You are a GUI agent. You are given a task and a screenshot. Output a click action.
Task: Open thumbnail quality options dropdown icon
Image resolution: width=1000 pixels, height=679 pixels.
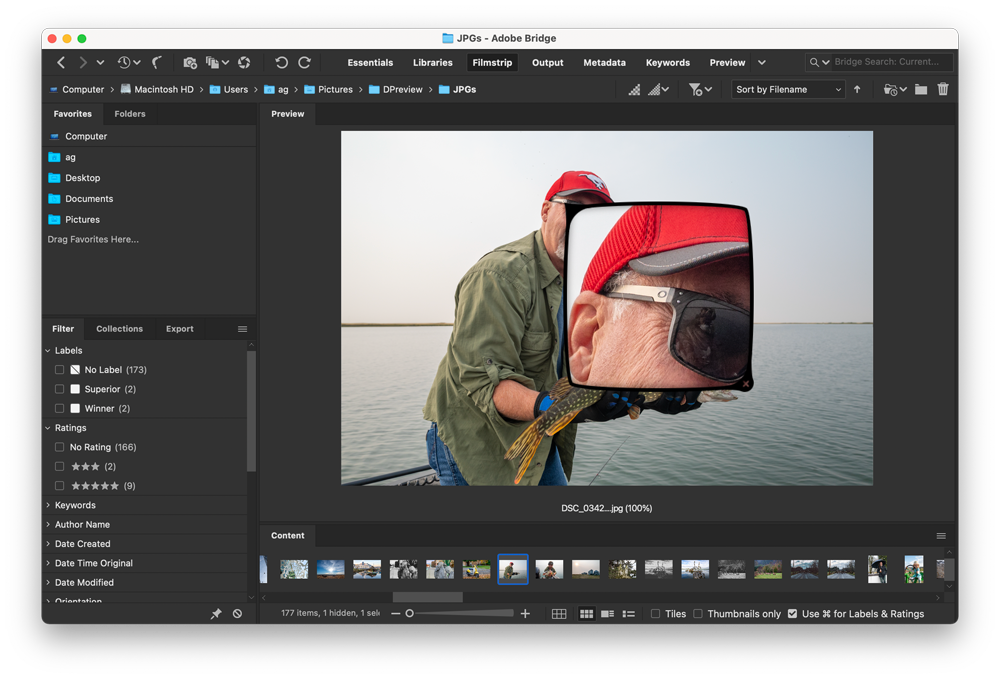click(658, 90)
